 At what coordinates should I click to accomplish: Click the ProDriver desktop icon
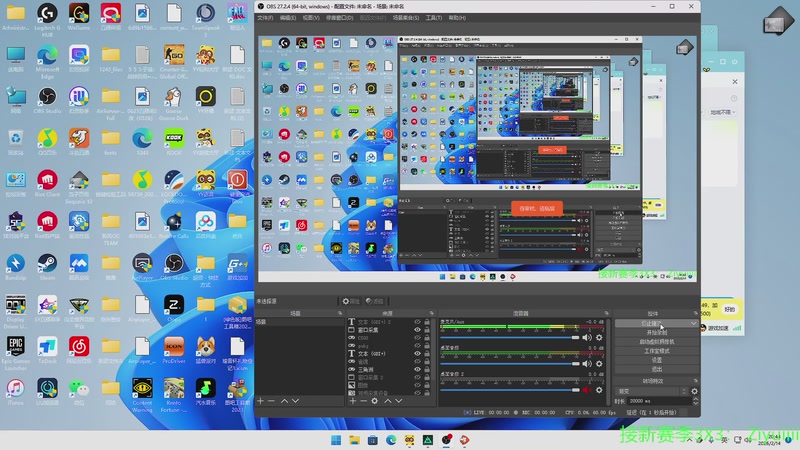point(174,350)
